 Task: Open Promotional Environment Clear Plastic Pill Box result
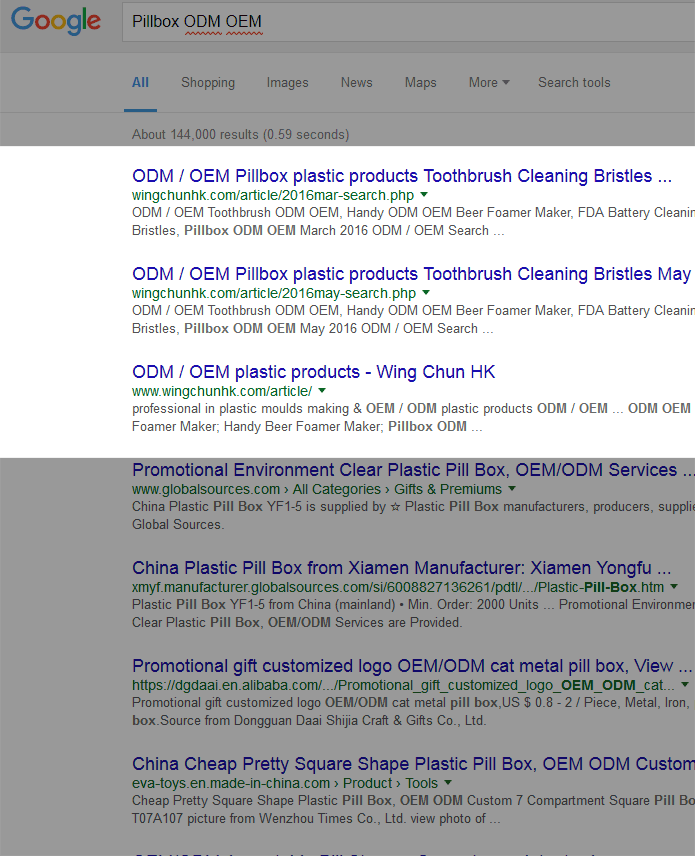tap(413, 469)
